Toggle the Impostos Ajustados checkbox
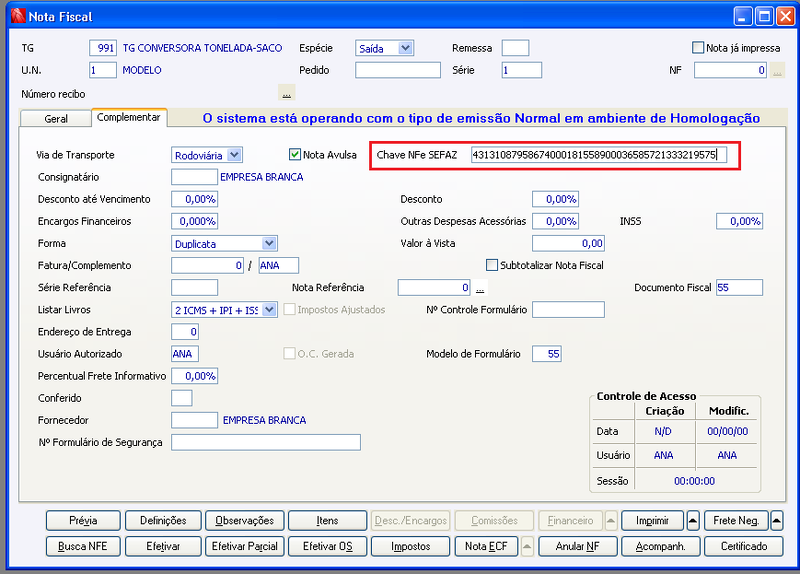 click(289, 309)
